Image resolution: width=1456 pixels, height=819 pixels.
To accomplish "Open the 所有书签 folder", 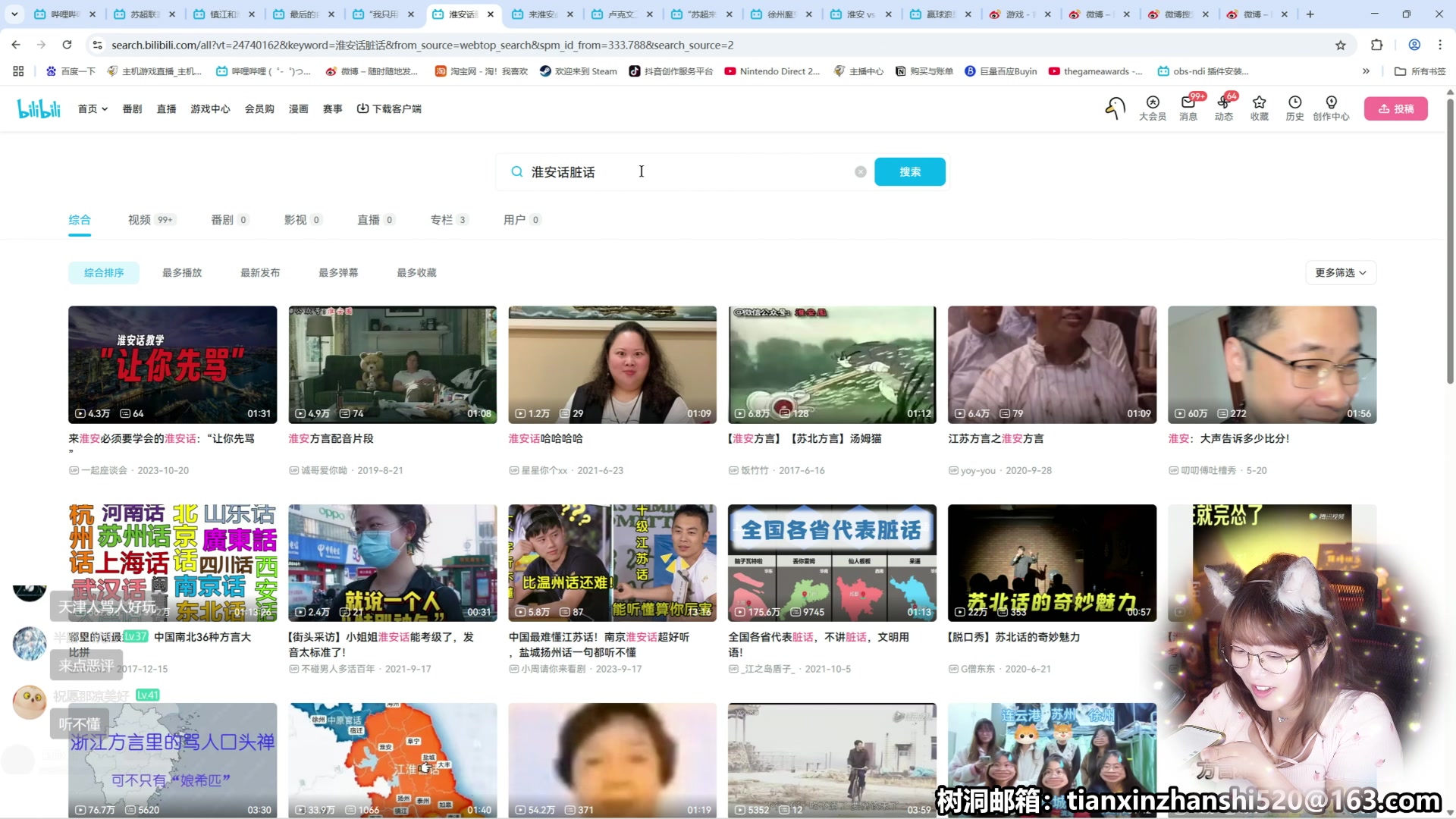I will click(x=1420, y=71).
